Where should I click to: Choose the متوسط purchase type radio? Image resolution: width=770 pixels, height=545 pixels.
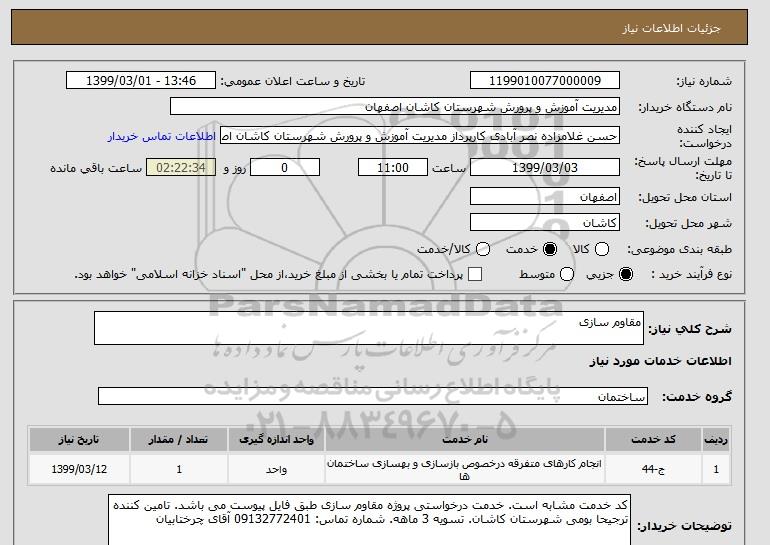click(567, 274)
